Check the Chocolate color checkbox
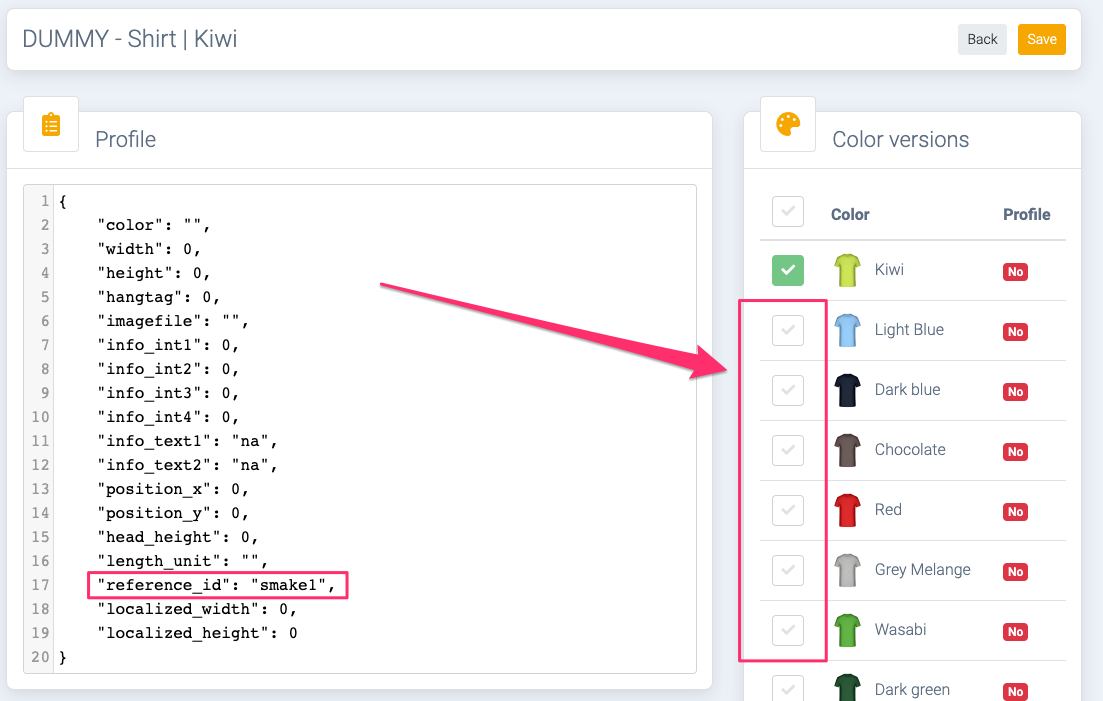The image size is (1103, 701). pyautogui.click(x=788, y=450)
